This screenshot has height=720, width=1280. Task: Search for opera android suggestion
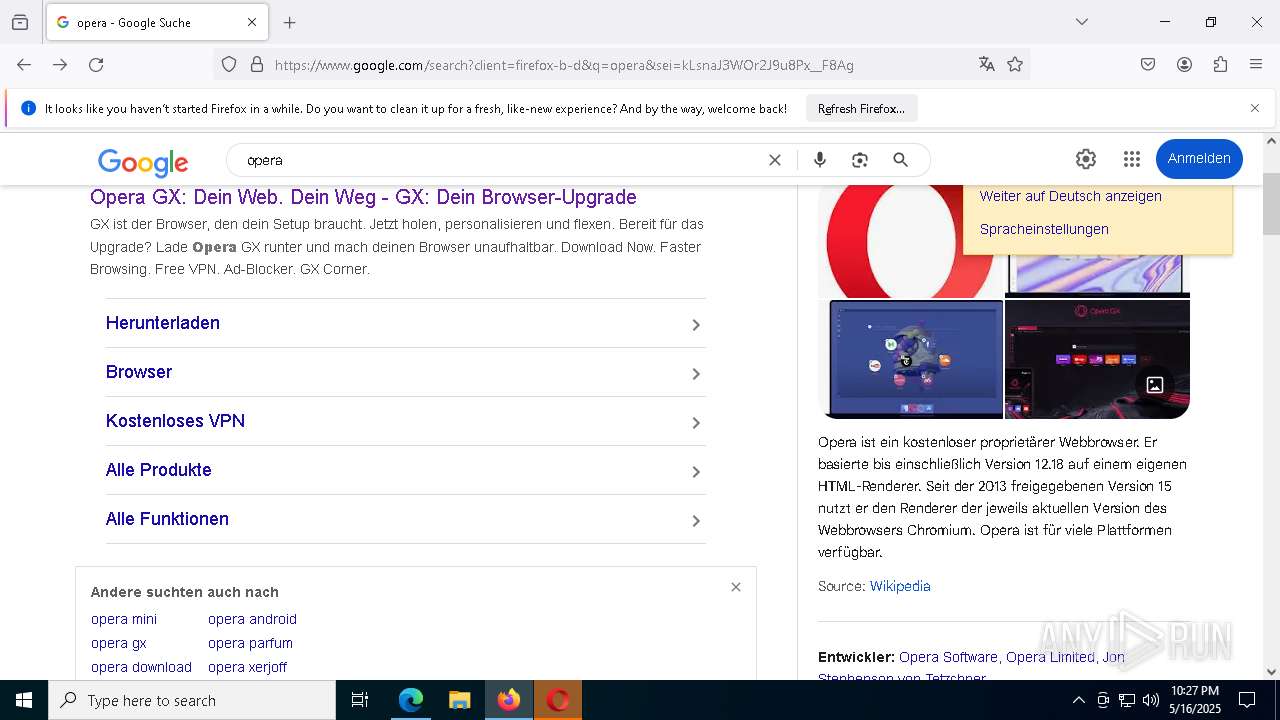tap(252, 619)
